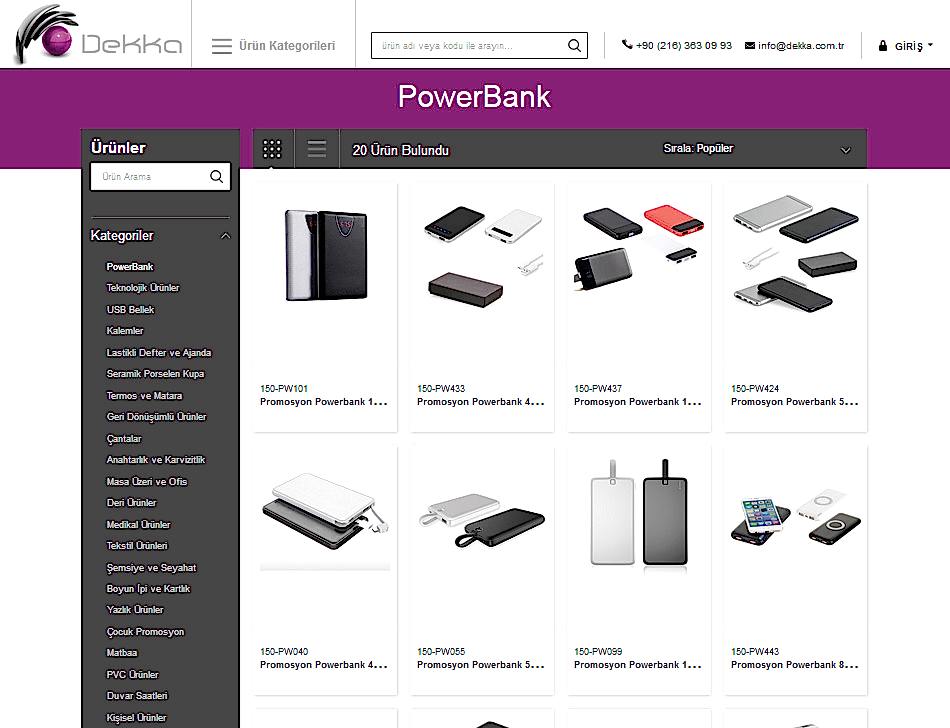Open product 150-PW101 thumbnail

(325, 254)
